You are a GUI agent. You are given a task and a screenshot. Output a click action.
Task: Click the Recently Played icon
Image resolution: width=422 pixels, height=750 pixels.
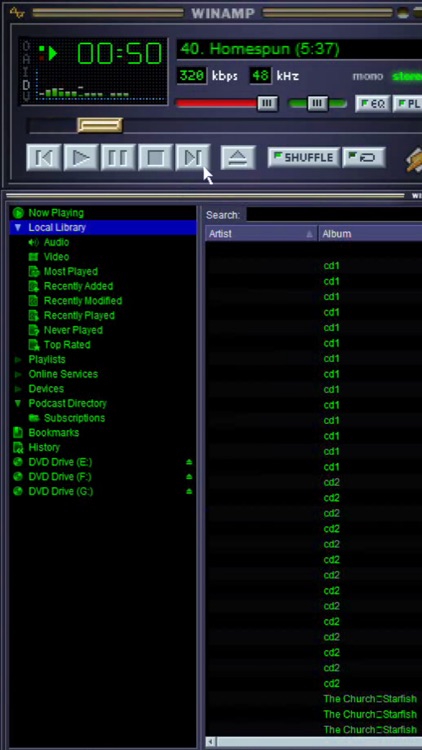click(x=33, y=316)
